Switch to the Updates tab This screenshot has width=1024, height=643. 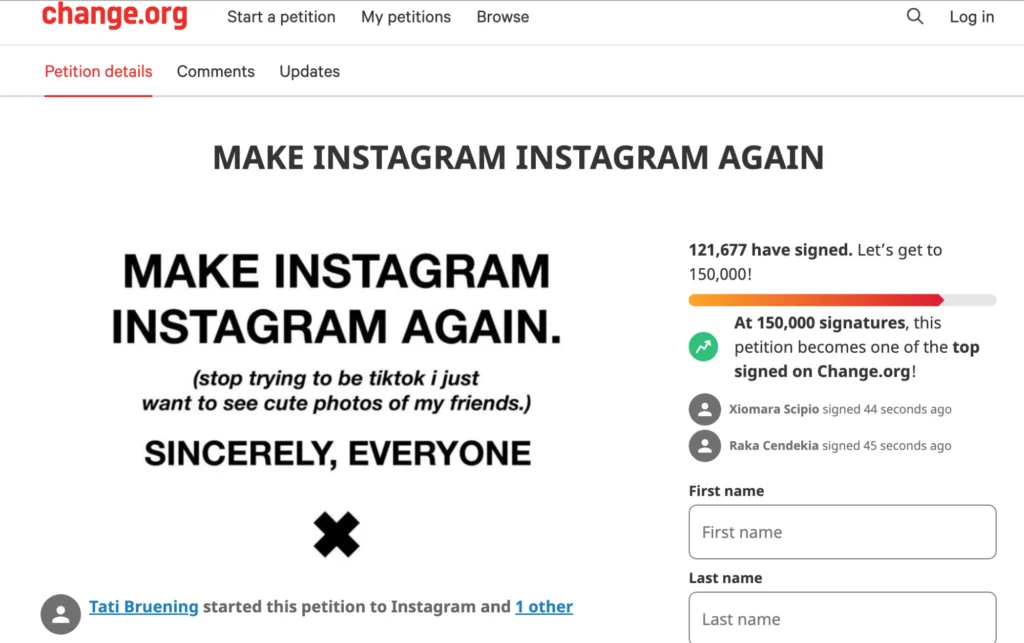click(x=310, y=71)
